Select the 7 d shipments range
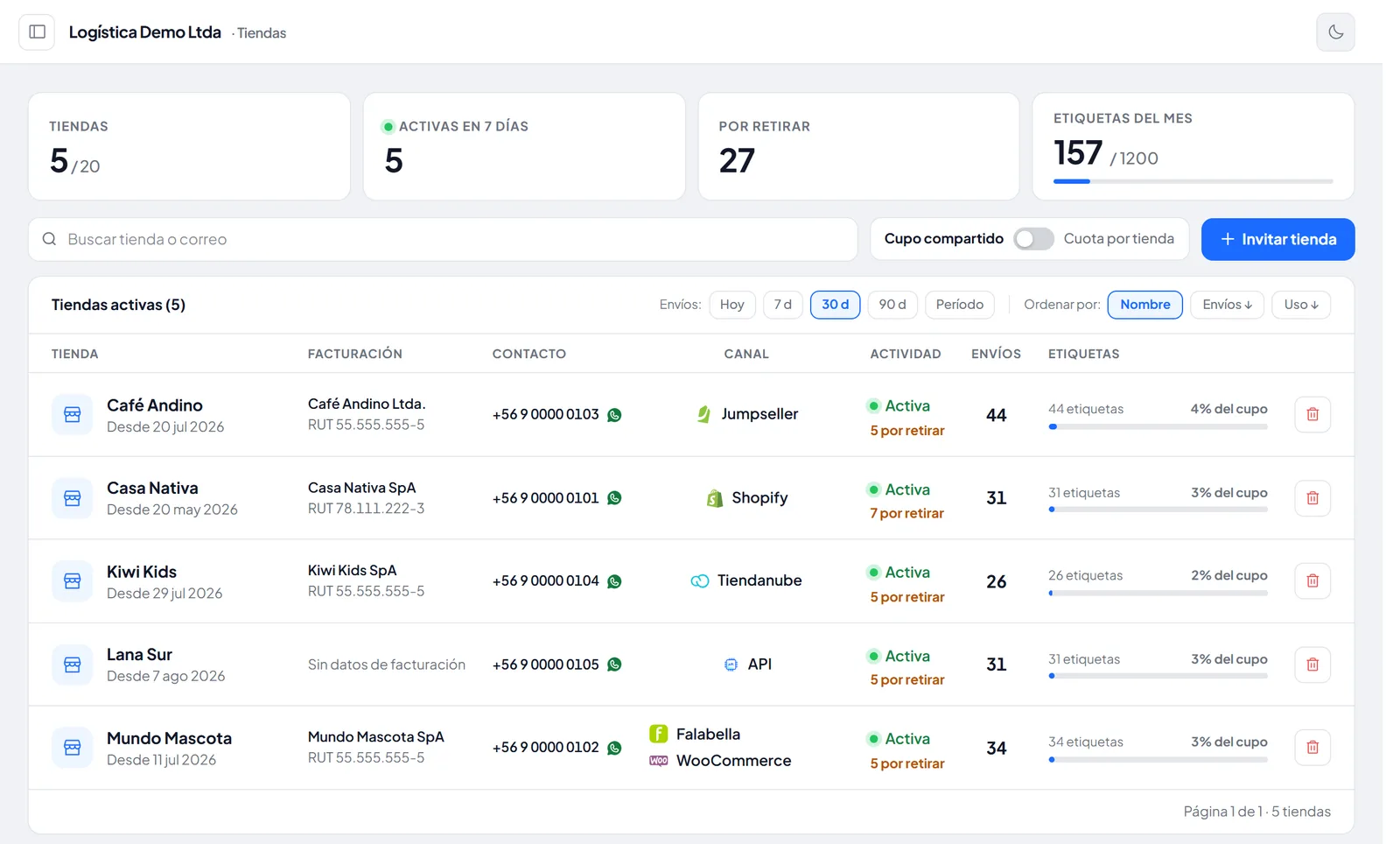Image resolution: width=1400 pixels, height=844 pixels. click(783, 305)
